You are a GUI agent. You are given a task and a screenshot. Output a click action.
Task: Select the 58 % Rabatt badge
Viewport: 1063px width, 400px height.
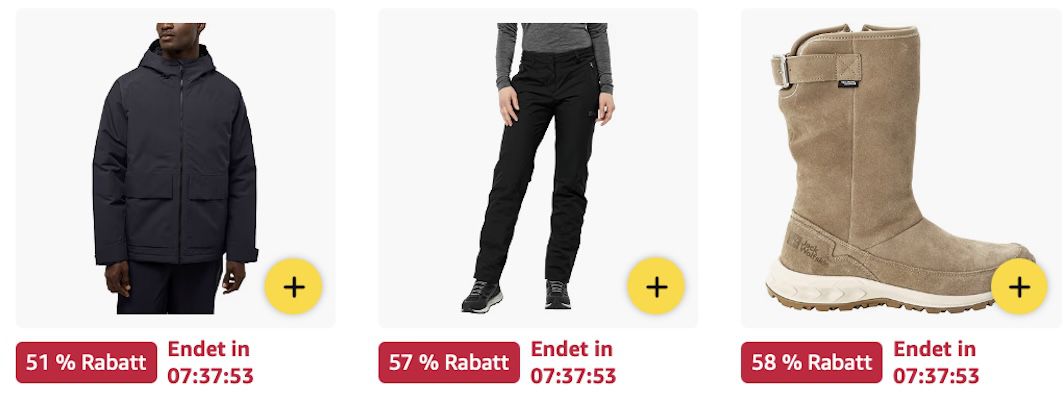pos(811,363)
